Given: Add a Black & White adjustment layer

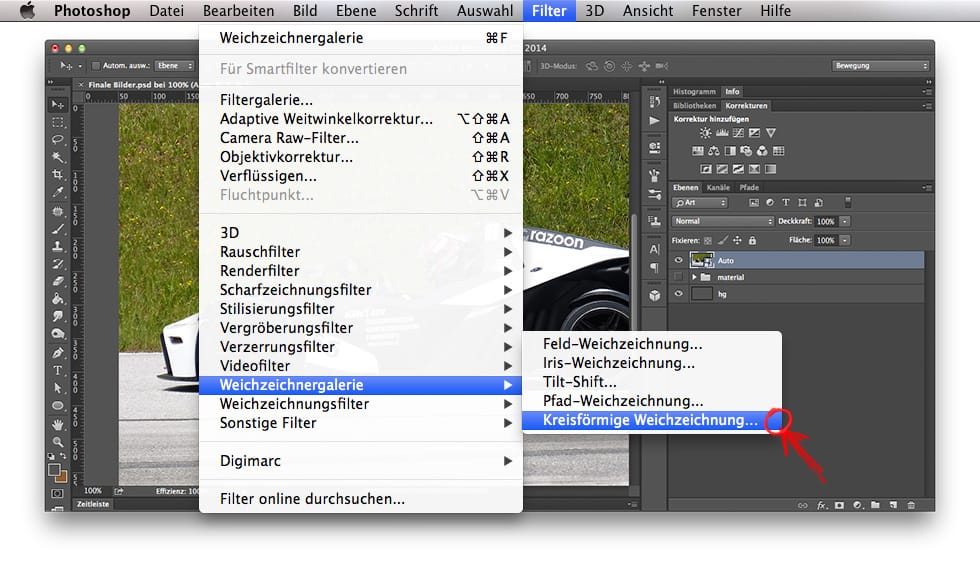Looking at the screenshot, I should (x=730, y=151).
